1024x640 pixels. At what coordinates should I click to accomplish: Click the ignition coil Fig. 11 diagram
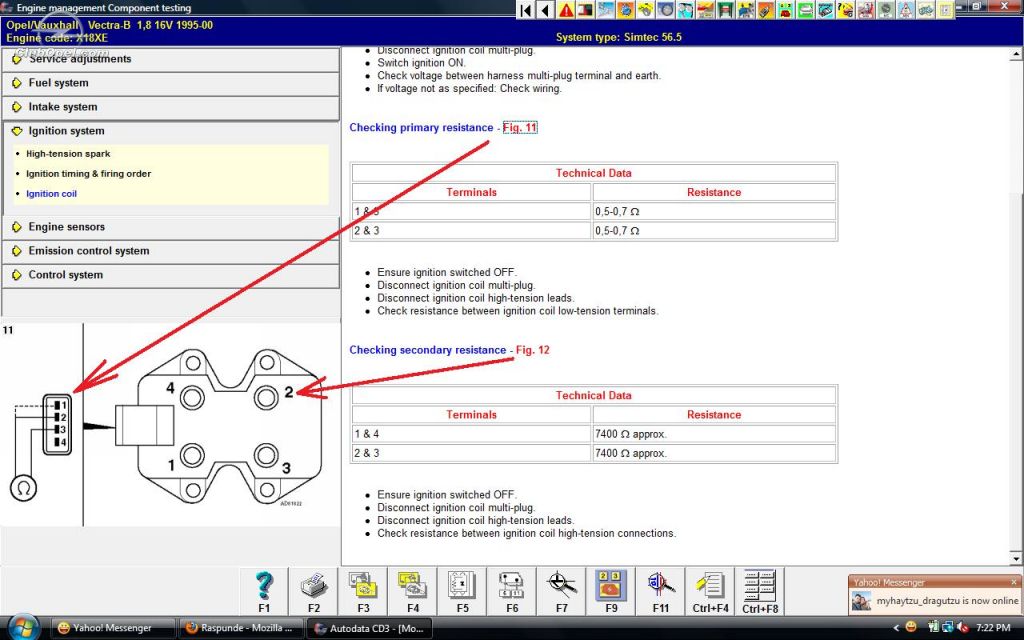tap(170, 424)
